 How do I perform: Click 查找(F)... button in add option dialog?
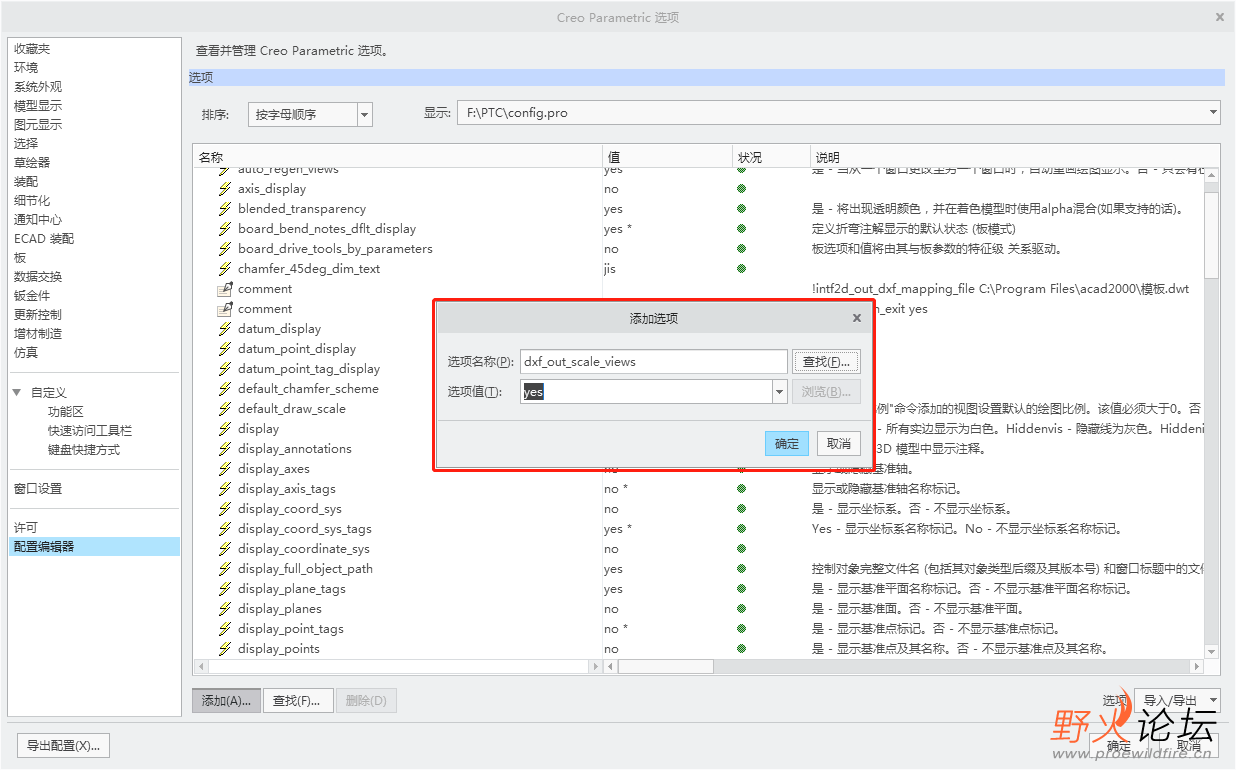[x=827, y=361]
